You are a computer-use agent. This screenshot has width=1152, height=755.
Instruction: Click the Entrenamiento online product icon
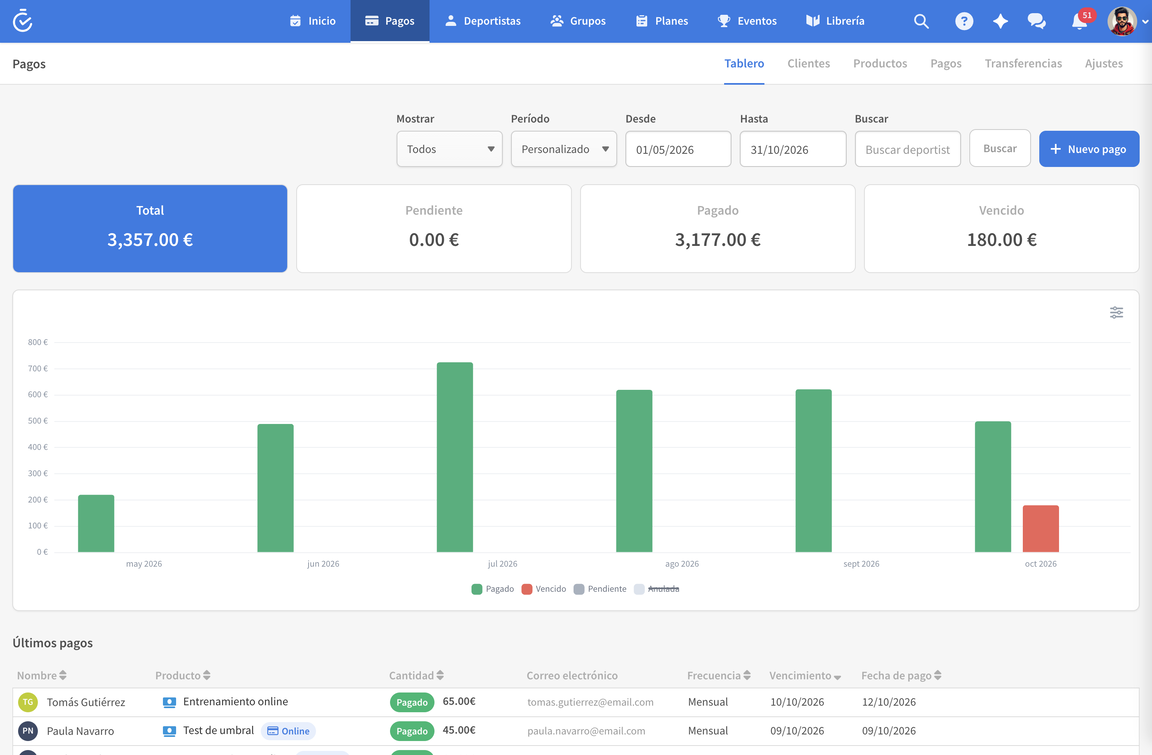coord(169,702)
